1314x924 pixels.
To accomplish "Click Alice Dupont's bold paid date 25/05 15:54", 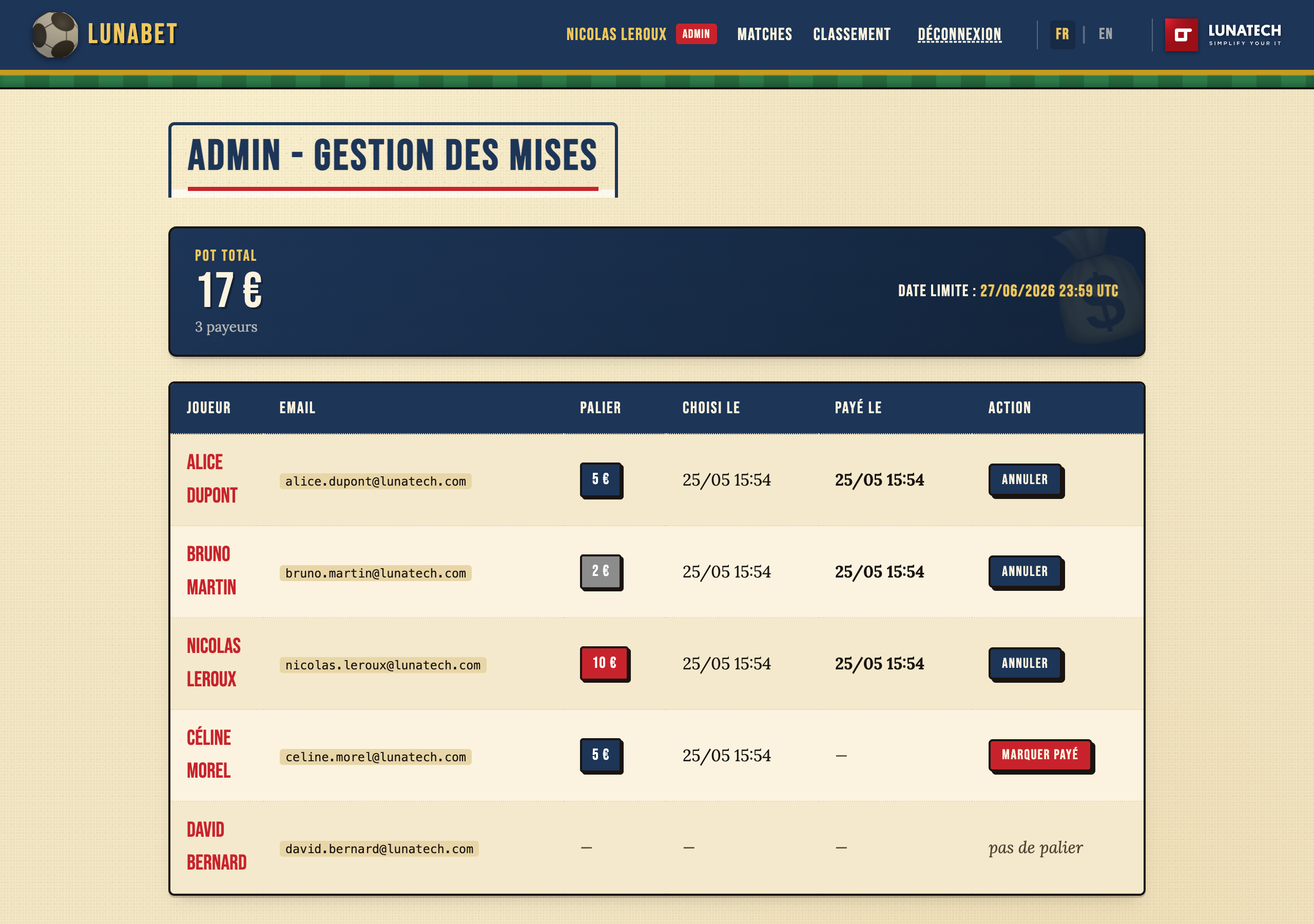I will coord(879,480).
